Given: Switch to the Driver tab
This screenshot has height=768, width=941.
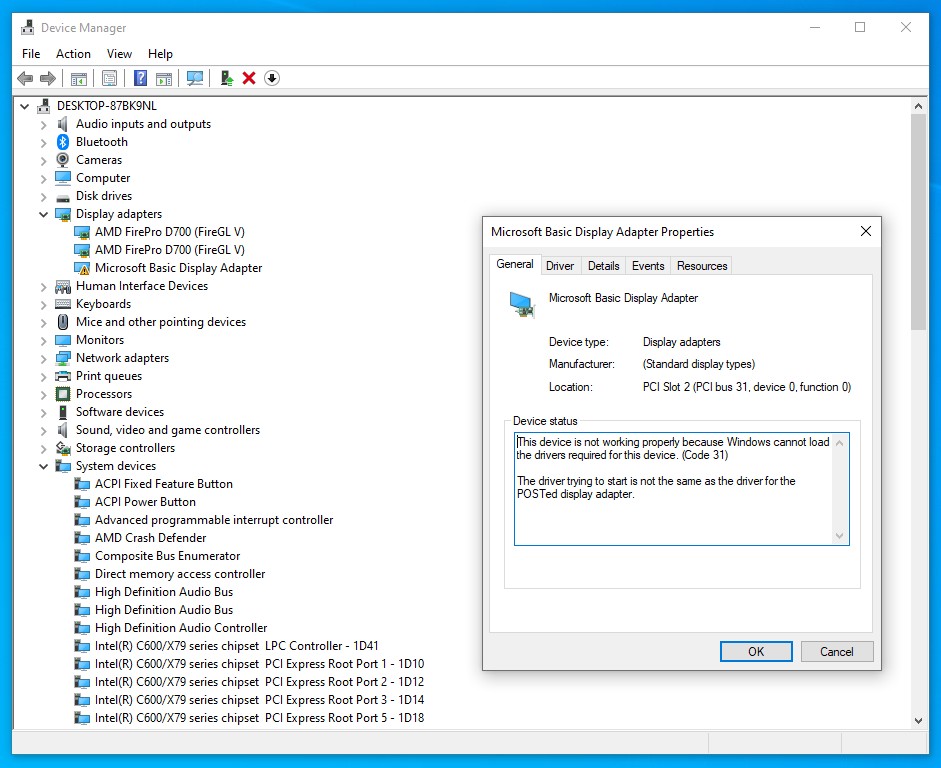Looking at the screenshot, I should point(560,266).
